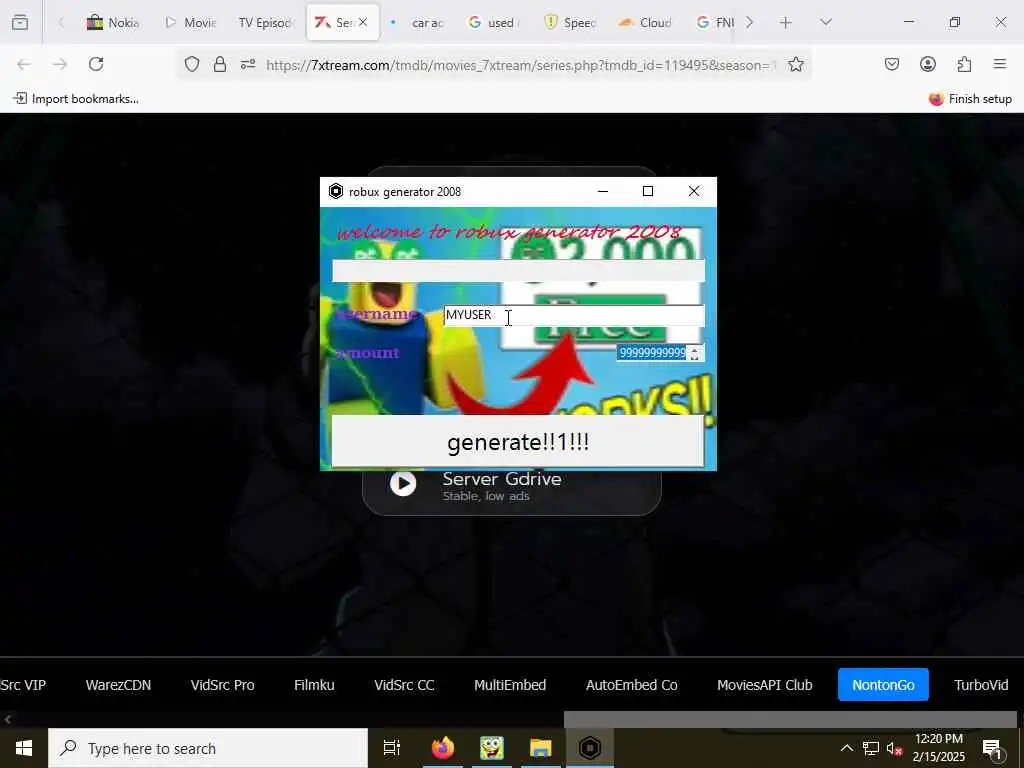The image size is (1024, 768).
Task: Switch to the FN Google tab
Action: (715, 23)
